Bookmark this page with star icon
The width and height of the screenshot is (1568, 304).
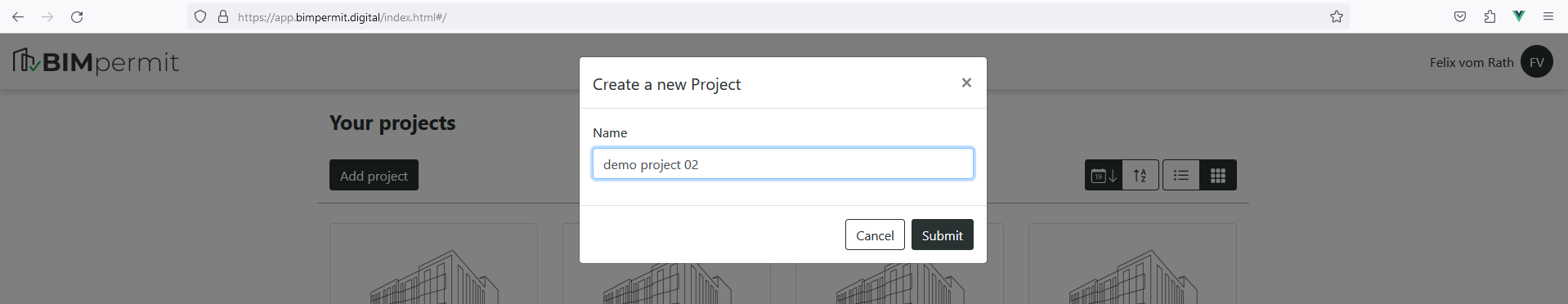pos(1337,16)
